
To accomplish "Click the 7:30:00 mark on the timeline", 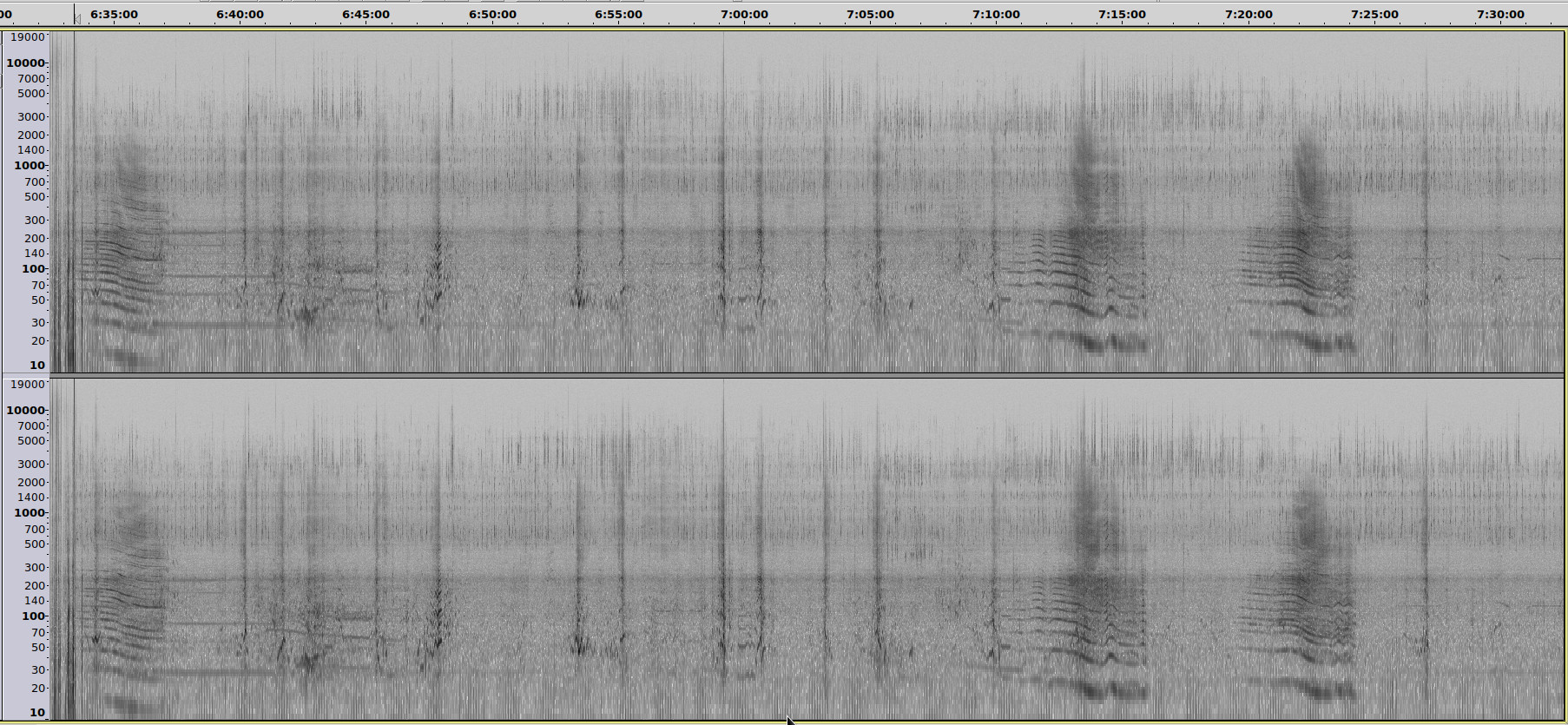I will point(1500,15).
